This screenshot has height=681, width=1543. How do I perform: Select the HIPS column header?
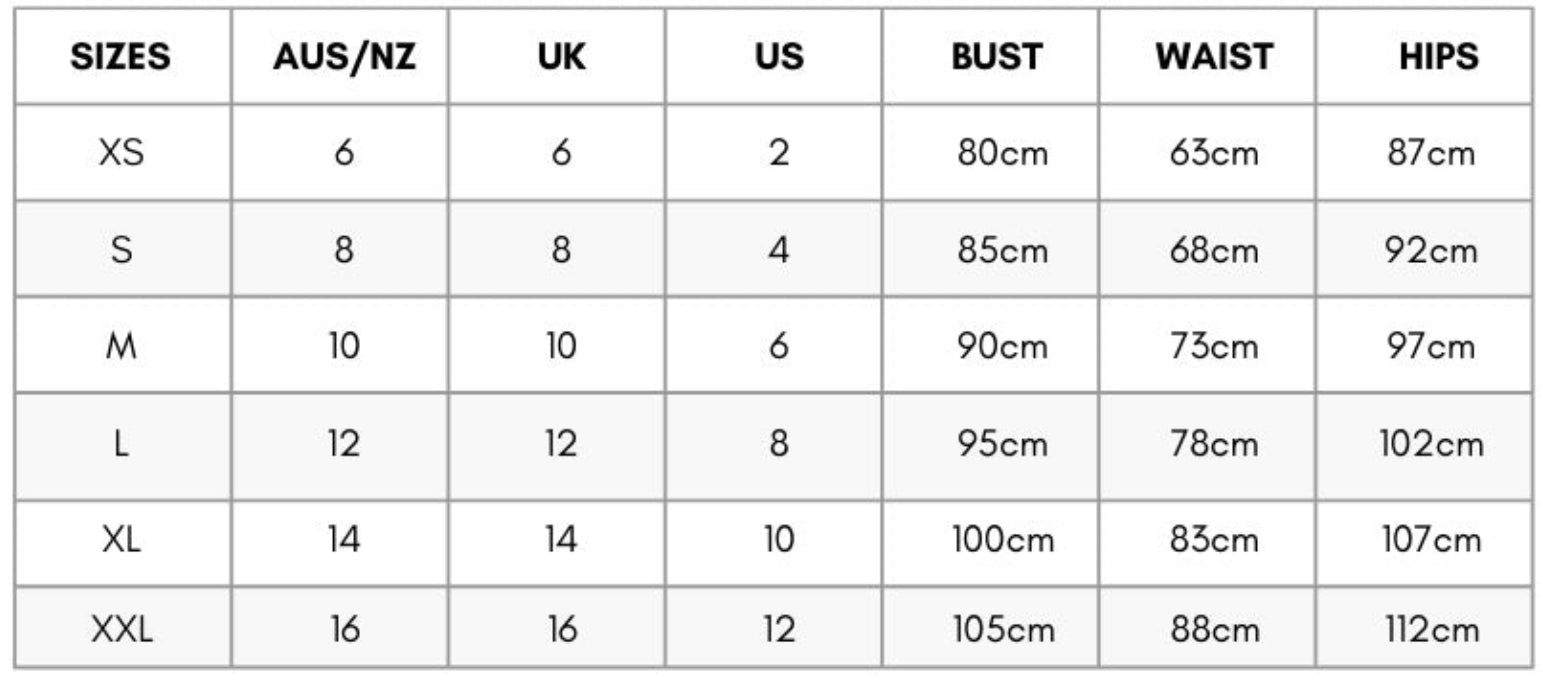click(x=1438, y=57)
